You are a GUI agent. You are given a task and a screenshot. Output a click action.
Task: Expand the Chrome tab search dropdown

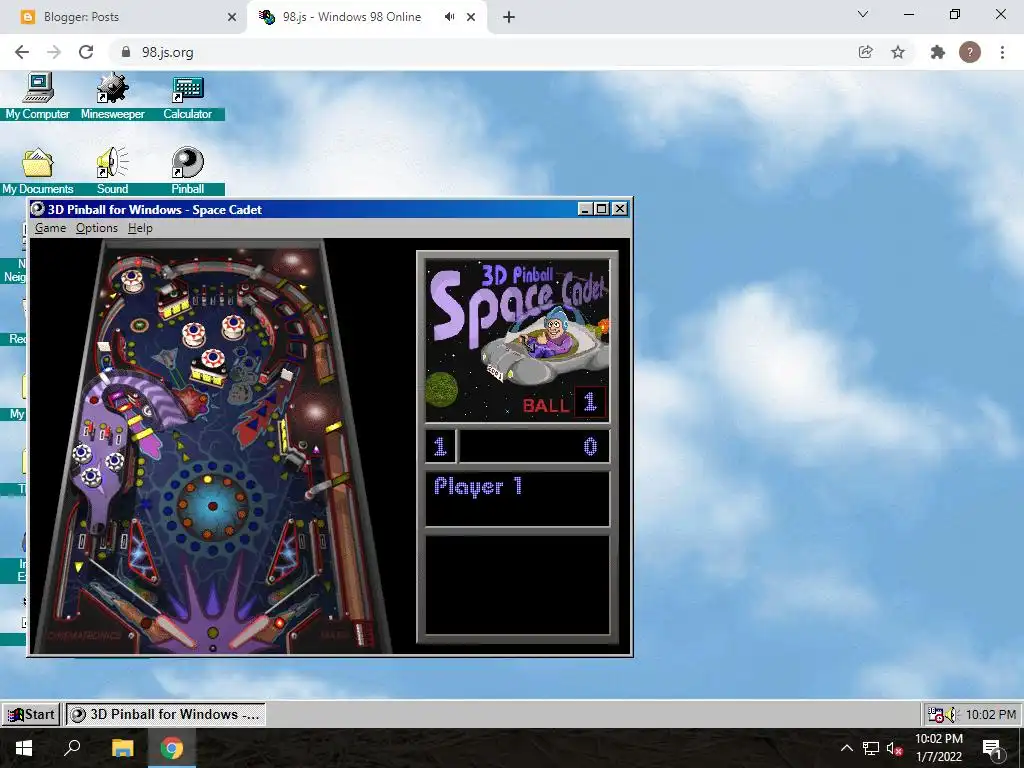pos(863,14)
